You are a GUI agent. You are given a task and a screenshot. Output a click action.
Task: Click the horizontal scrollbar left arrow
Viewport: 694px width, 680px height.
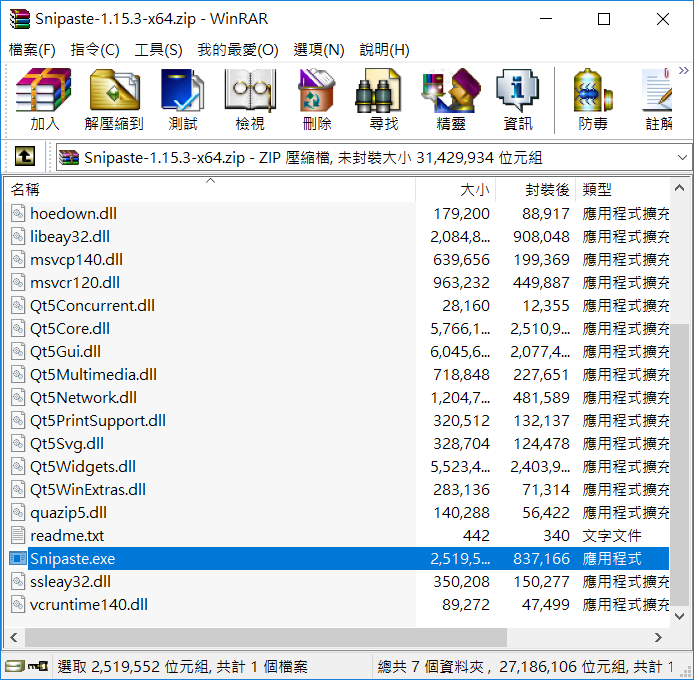(x=14, y=638)
